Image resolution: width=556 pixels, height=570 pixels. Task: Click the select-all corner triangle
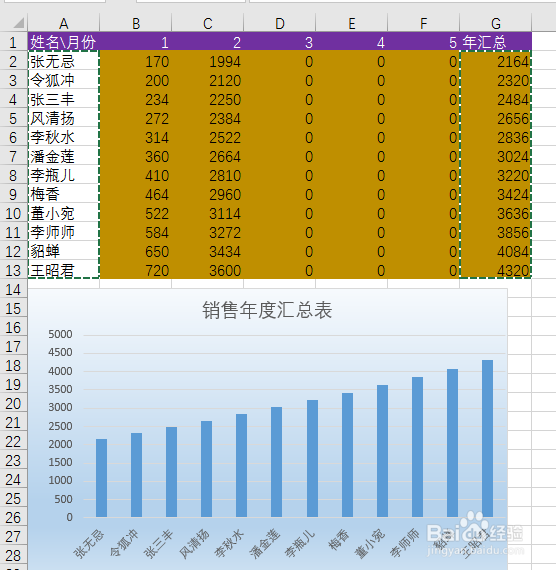pos(18,23)
